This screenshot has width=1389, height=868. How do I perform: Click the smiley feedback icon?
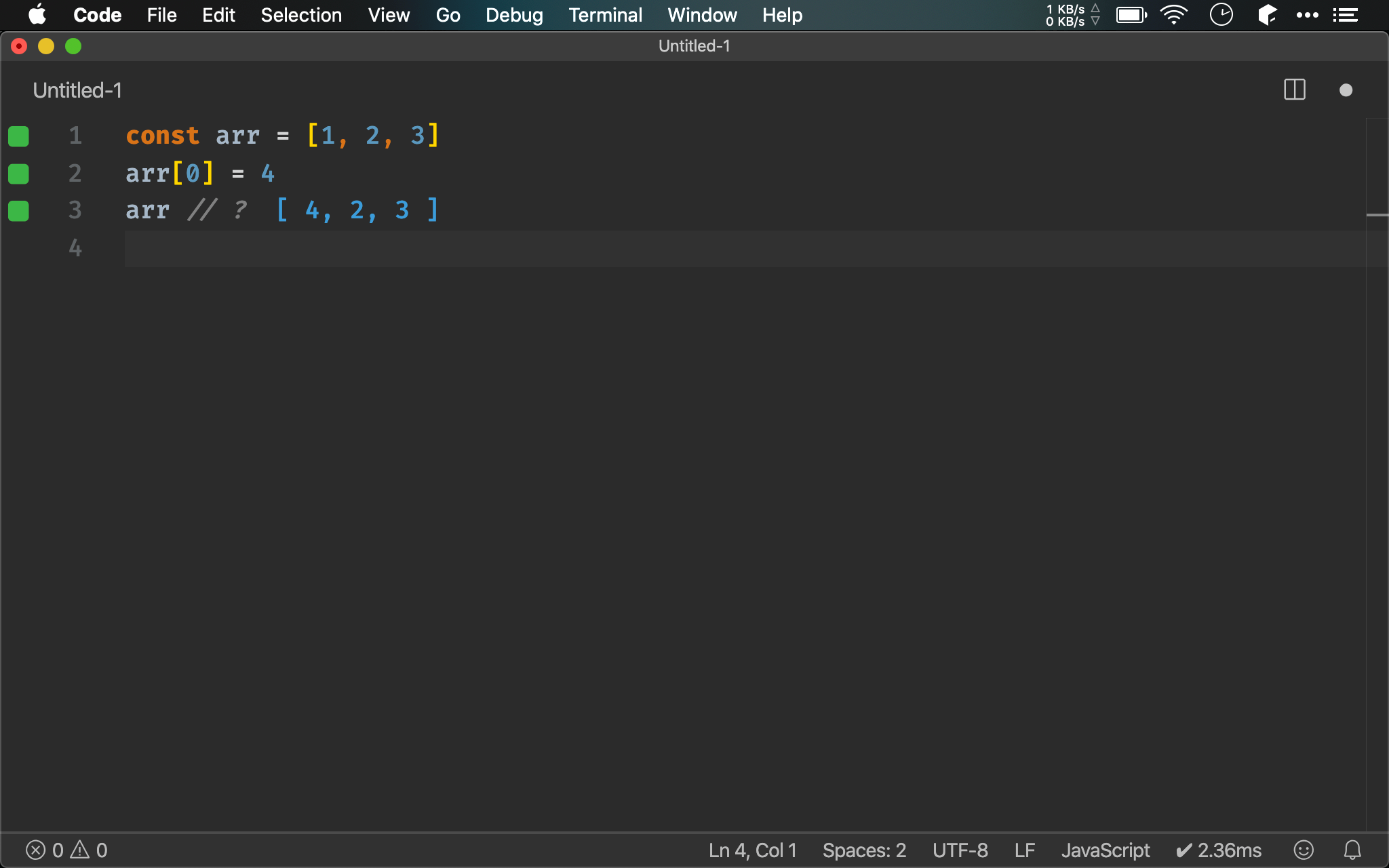(x=1304, y=850)
